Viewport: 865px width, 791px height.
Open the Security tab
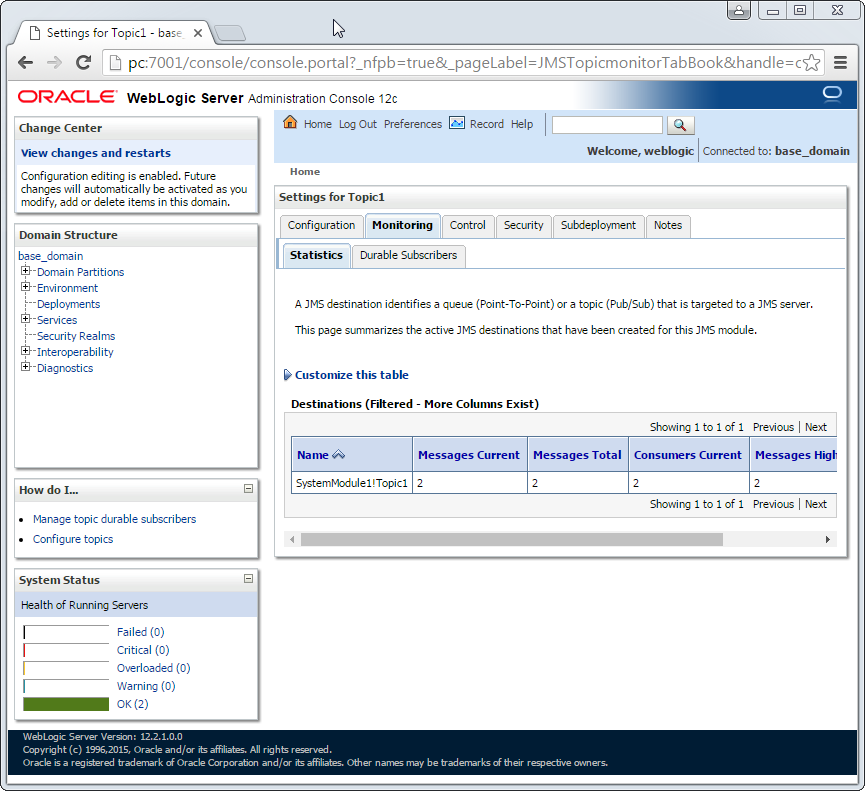pyautogui.click(x=523, y=226)
